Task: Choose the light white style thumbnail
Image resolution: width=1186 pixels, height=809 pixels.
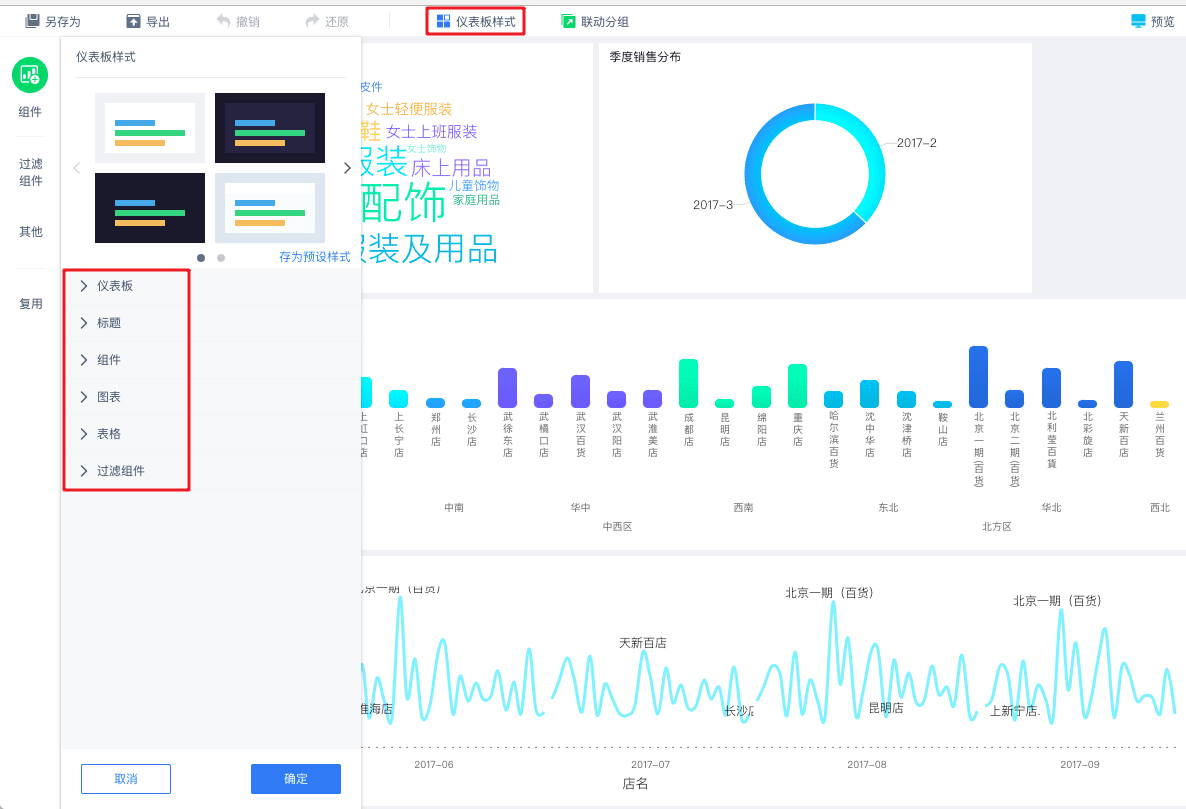Action: [150, 128]
